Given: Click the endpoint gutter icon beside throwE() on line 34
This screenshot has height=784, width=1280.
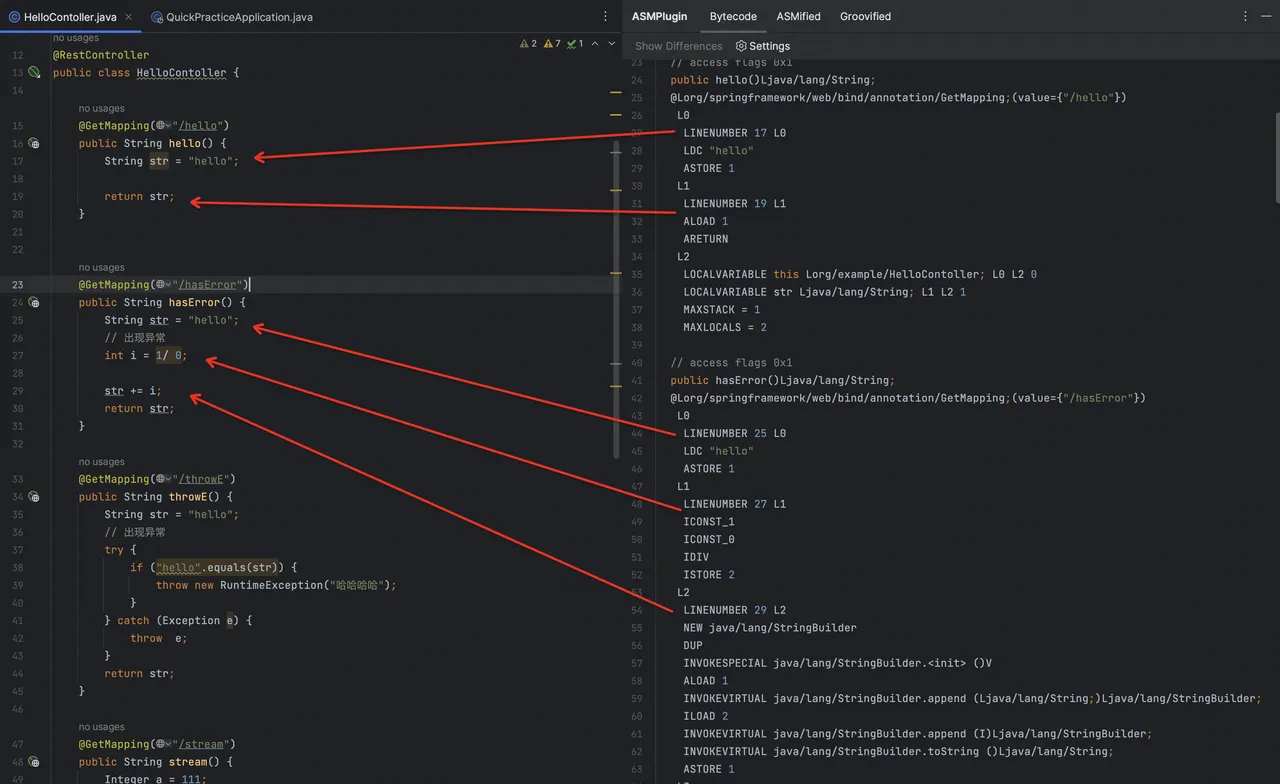Looking at the screenshot, I should pyautogui.click(x=34, y=497).
